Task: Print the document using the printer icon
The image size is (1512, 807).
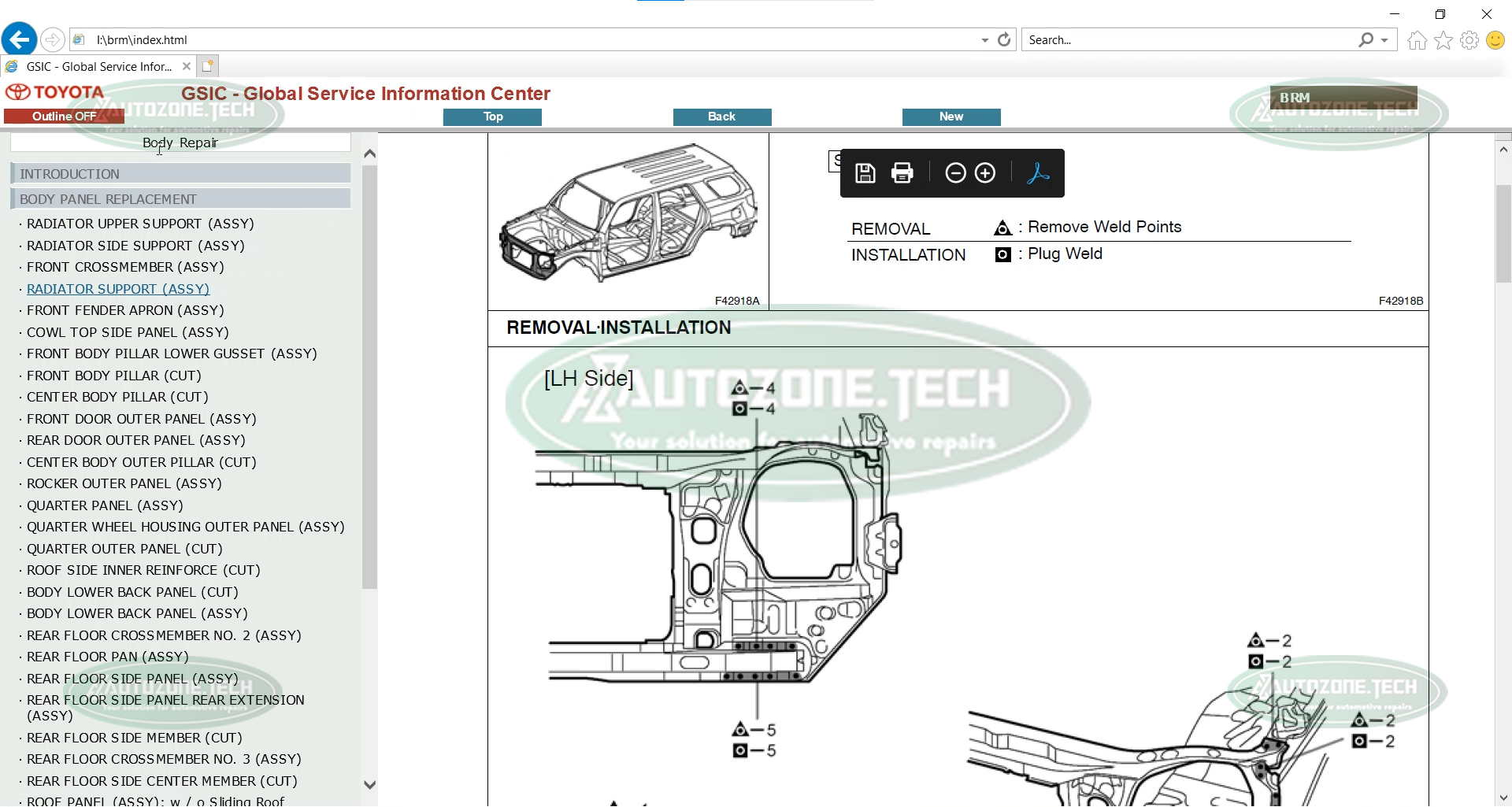Action: 902,173
